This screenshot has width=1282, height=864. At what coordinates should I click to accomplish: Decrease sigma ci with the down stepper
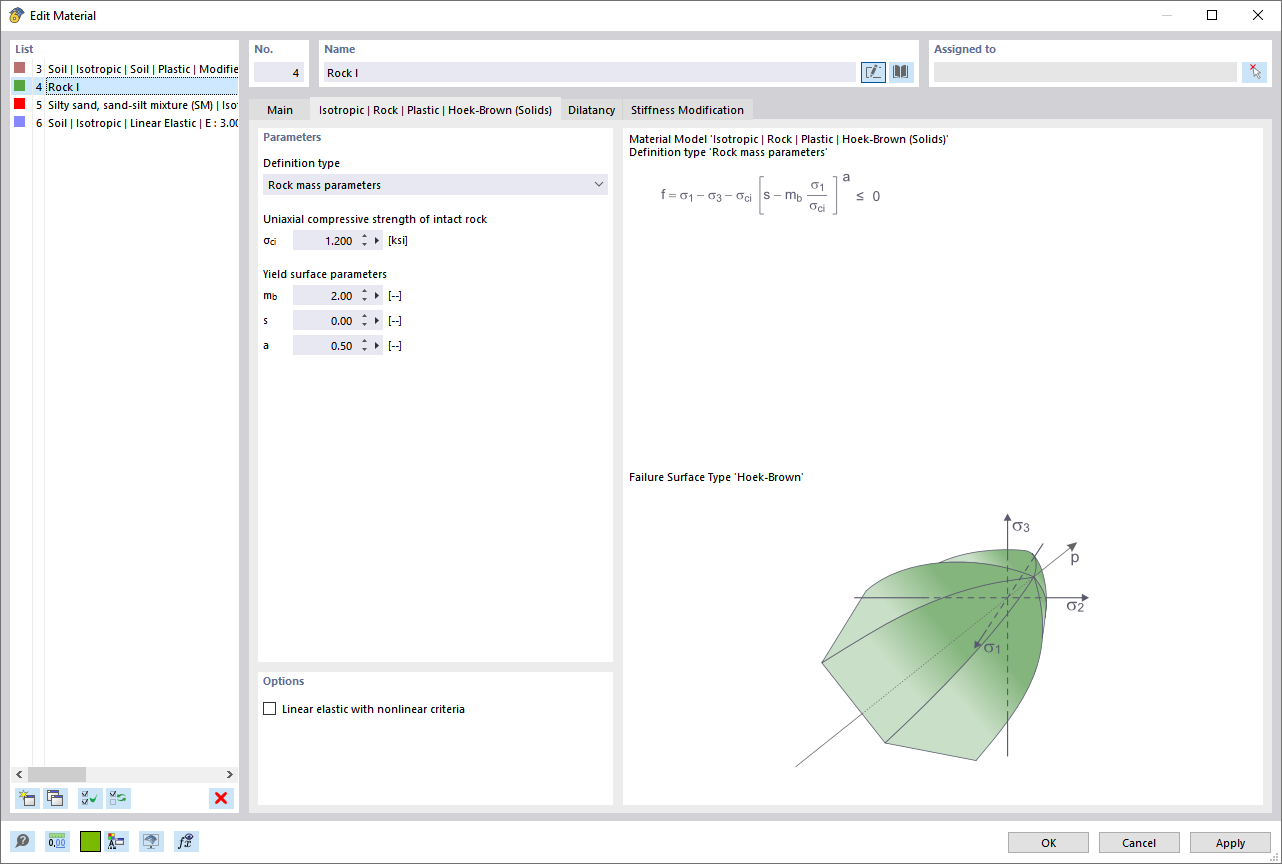pos(366,244)
